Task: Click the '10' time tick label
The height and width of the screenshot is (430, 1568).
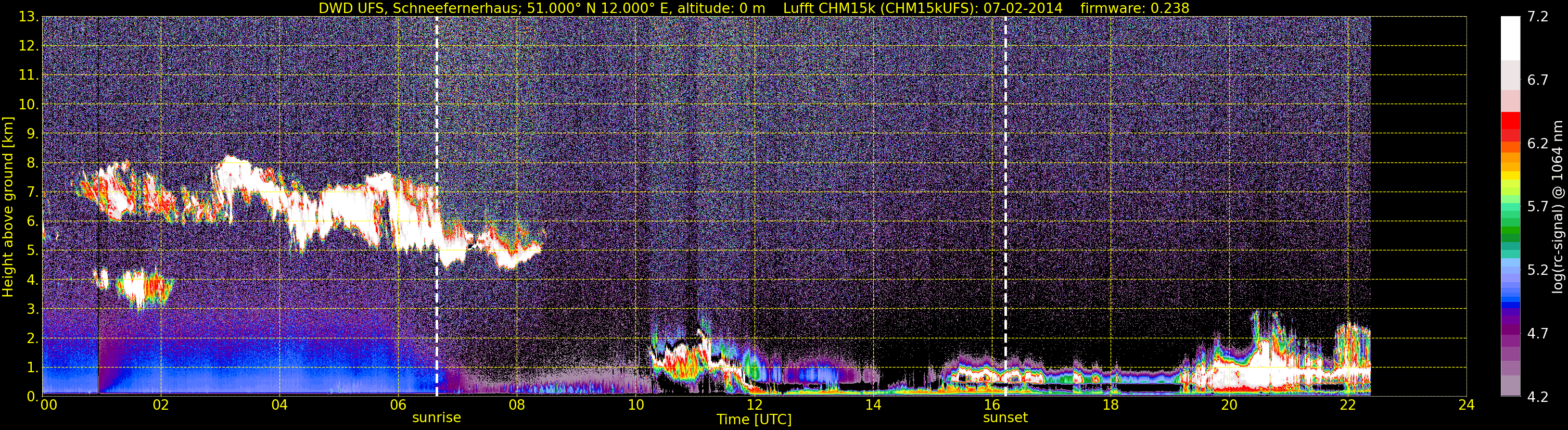Action: pyautogui.click(x=635, y=406)
